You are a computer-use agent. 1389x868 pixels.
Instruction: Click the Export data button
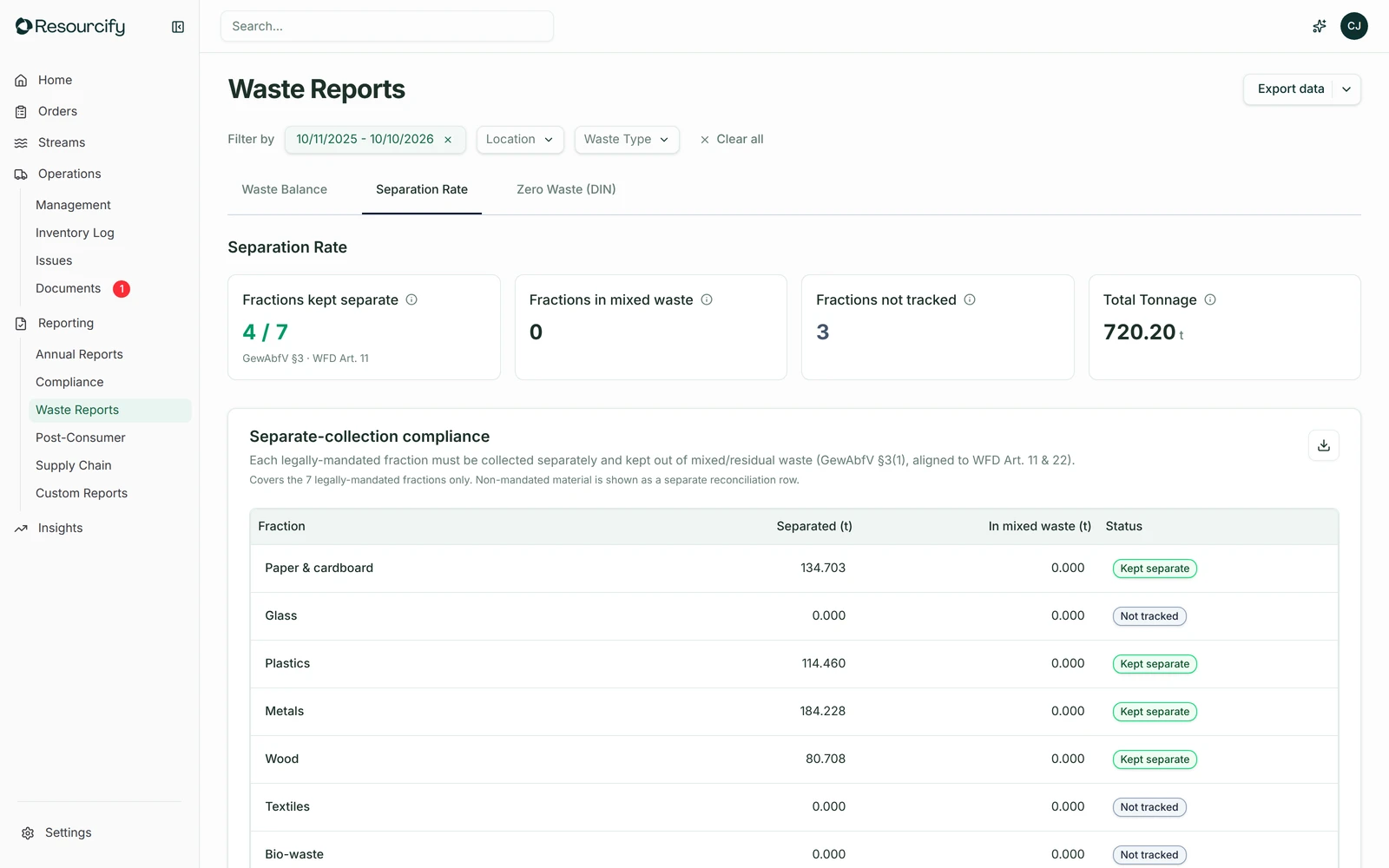pyautogui.click(x=1291, y=89)
